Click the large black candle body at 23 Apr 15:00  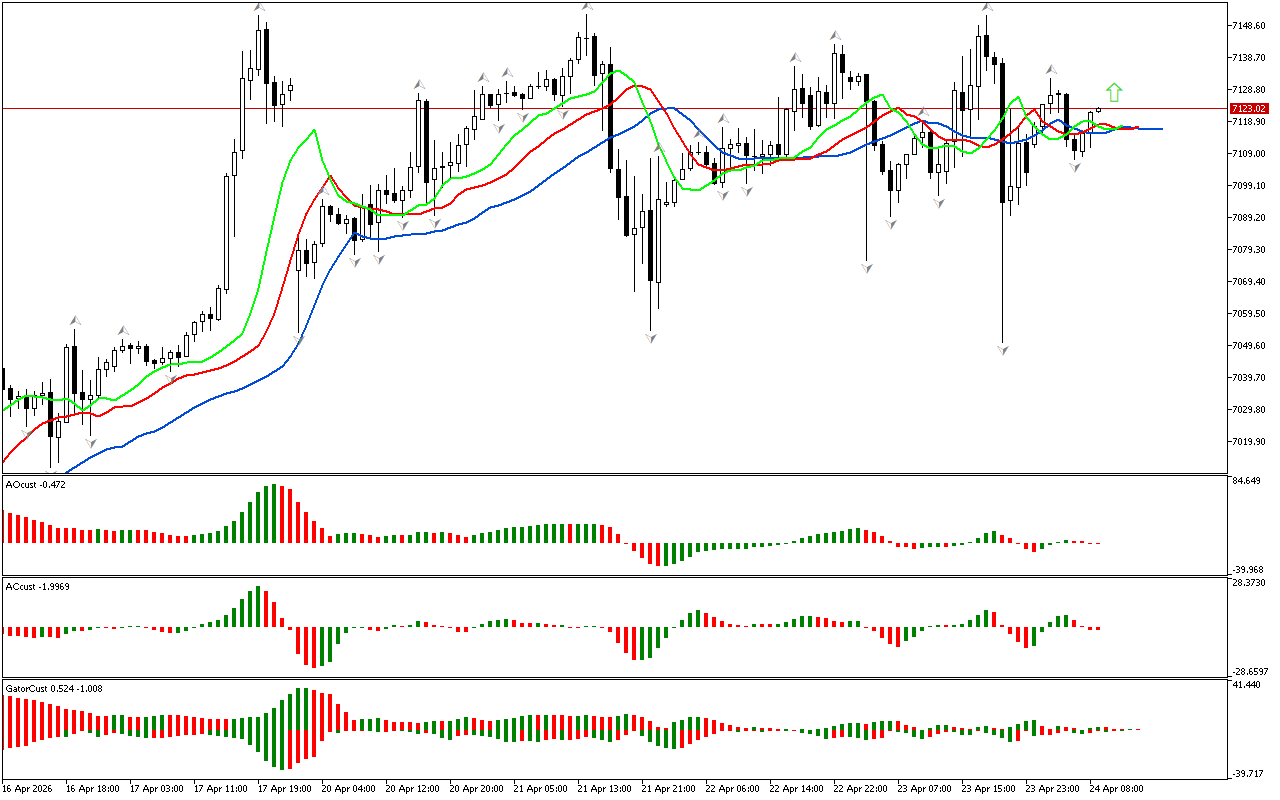(1003, 130)
